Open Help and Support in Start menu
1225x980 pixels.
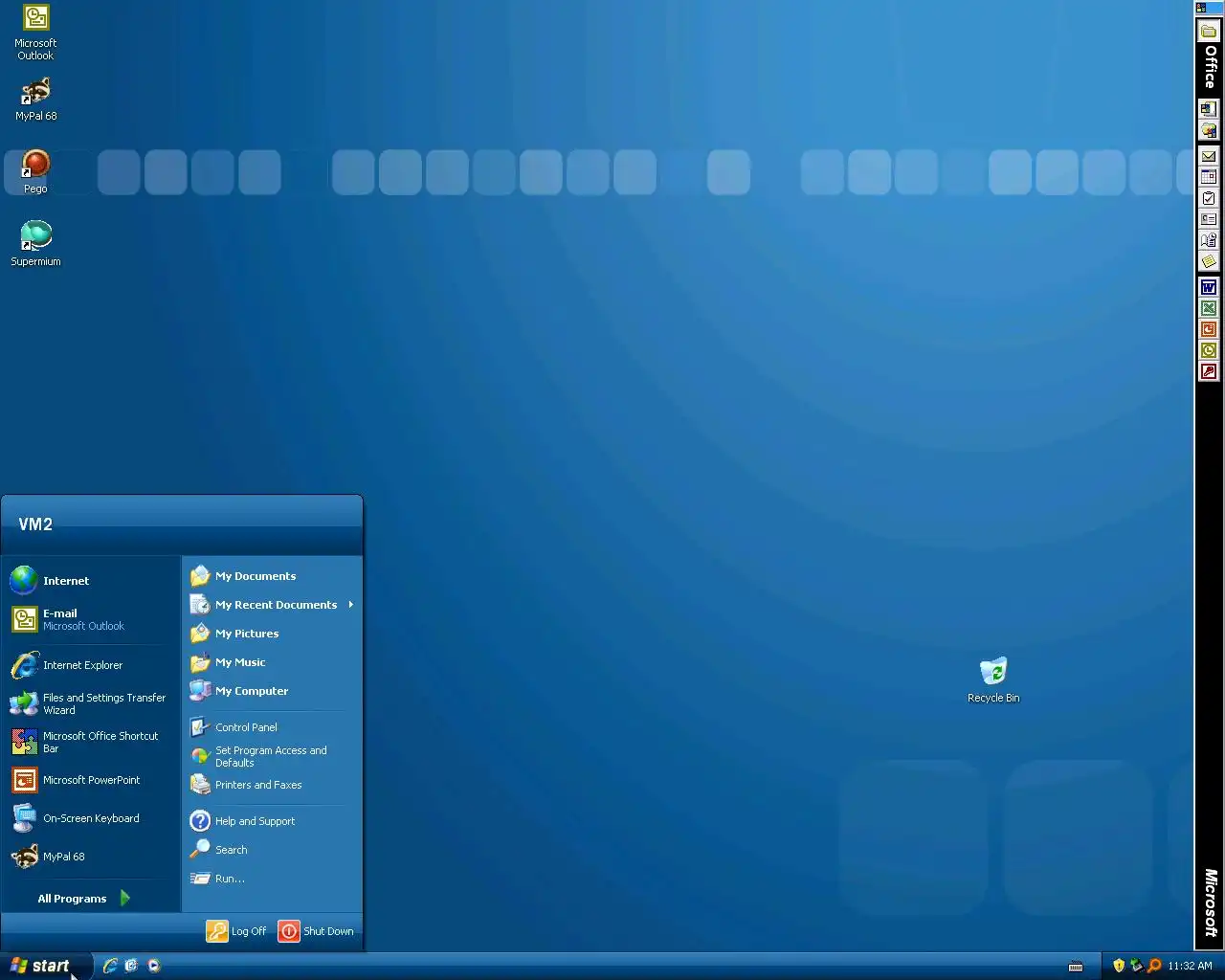273,821
